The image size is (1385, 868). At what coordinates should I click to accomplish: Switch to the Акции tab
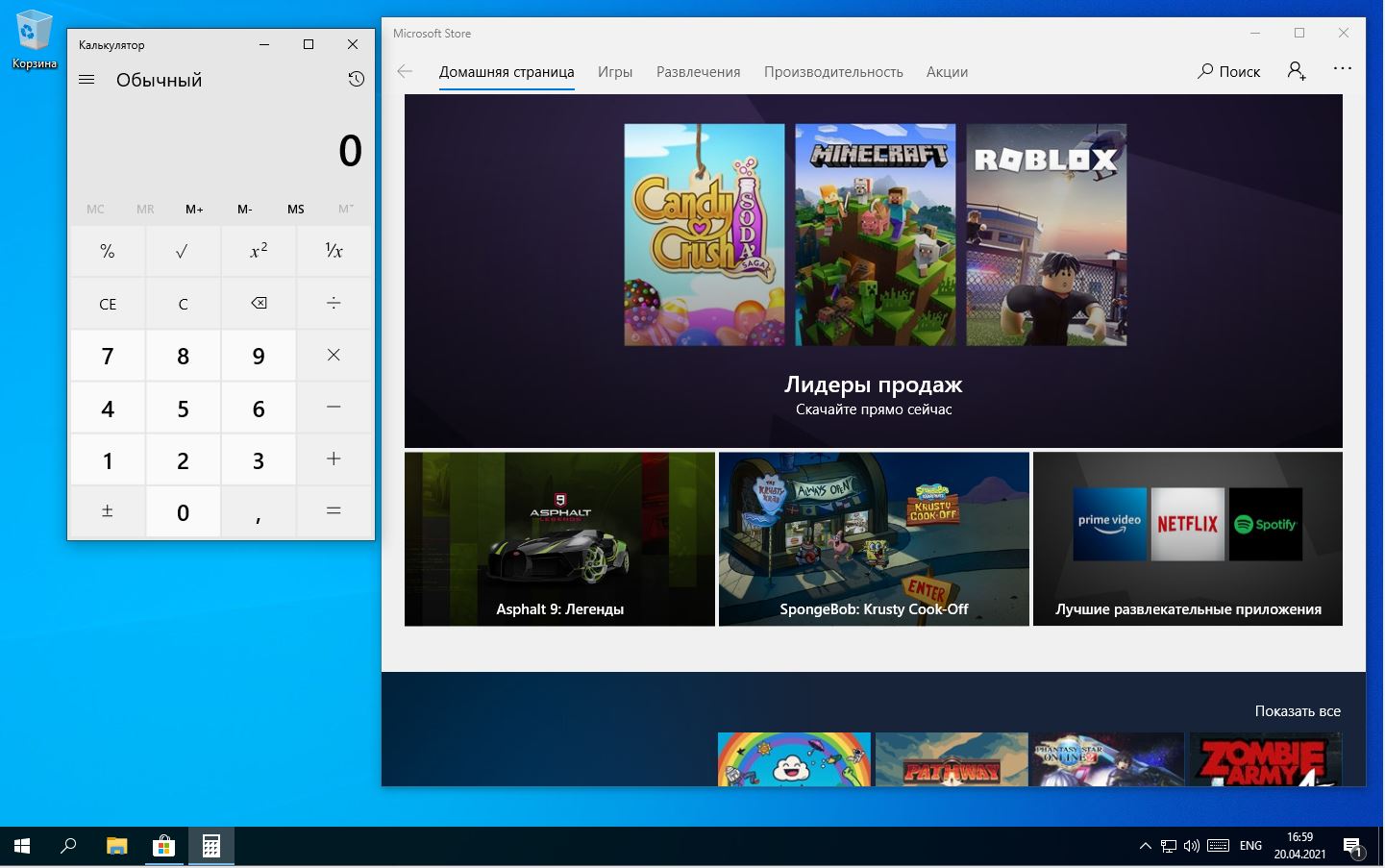tap(947, 71)
